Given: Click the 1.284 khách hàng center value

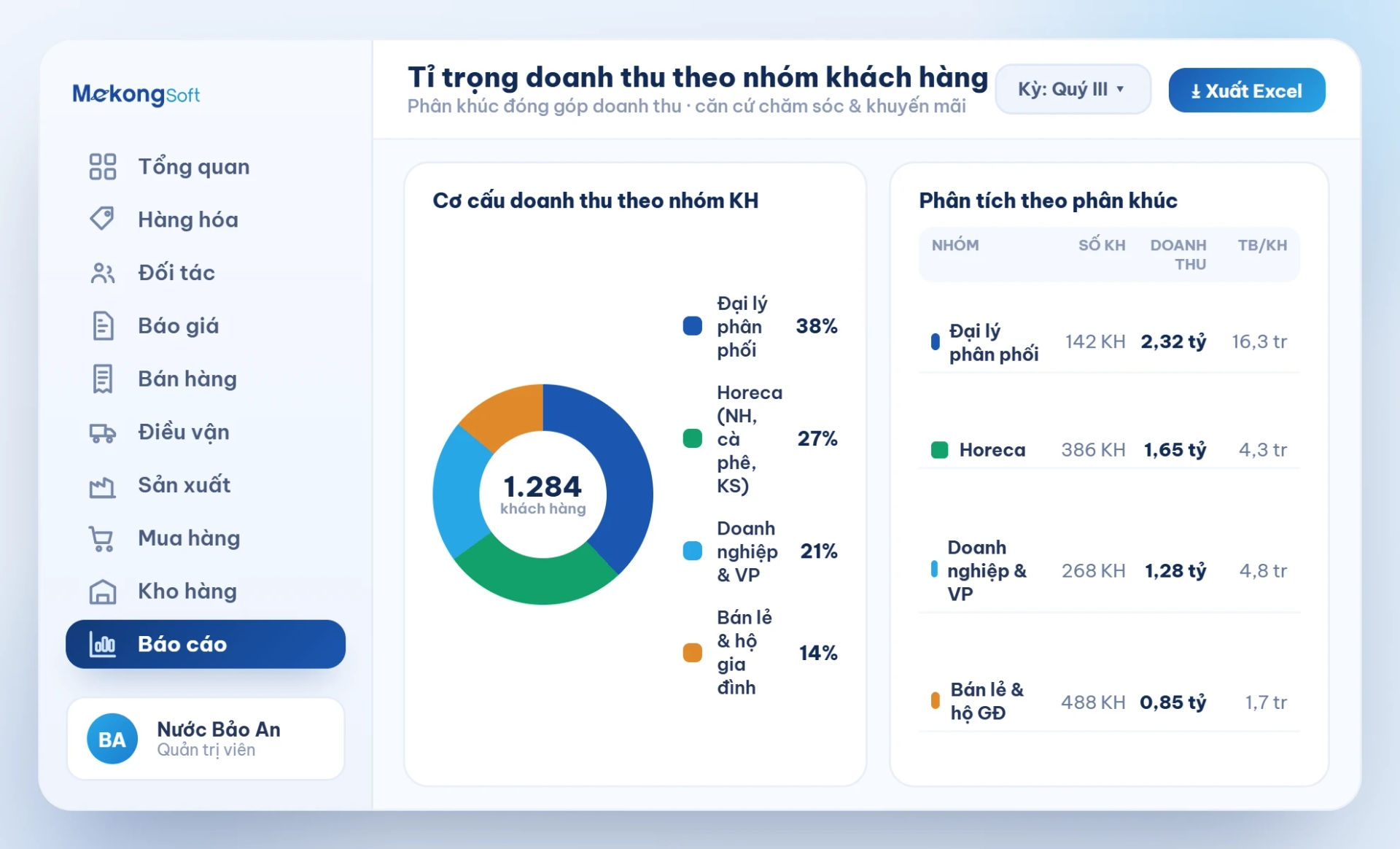Looking at the screenshot, I should pyautogui.click(x=542, y=494).
